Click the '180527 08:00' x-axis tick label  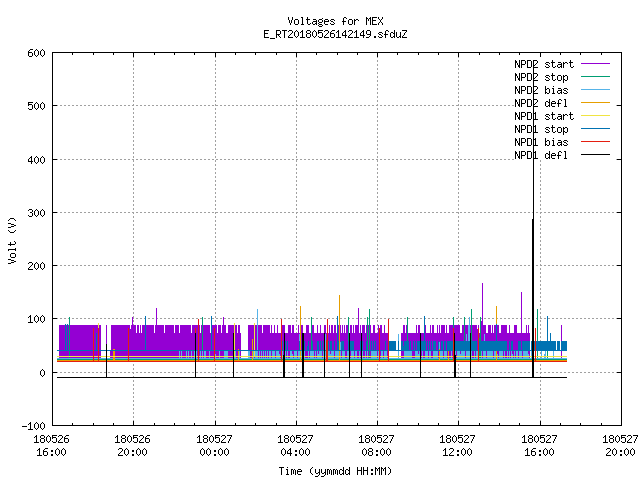pos(376,446)
